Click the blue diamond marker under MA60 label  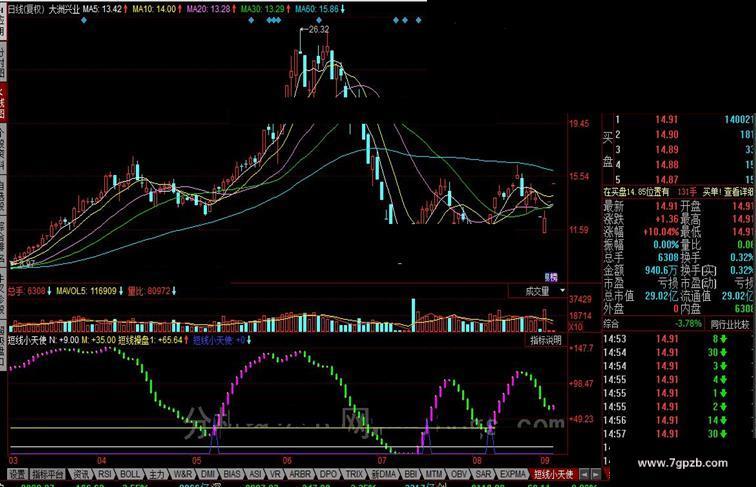(319, 20)
